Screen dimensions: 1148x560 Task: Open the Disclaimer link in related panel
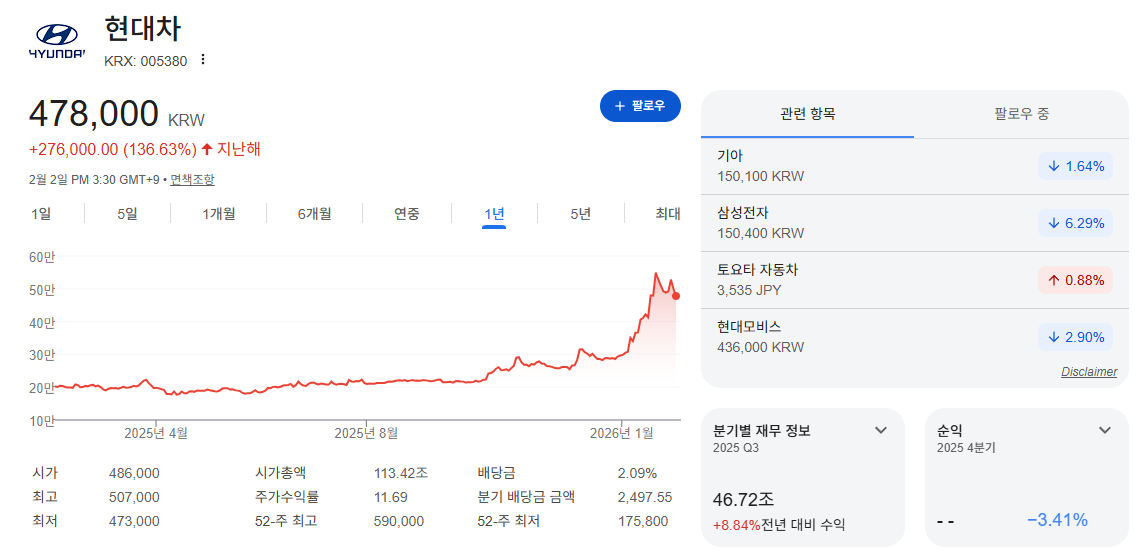coord(1089,372)
